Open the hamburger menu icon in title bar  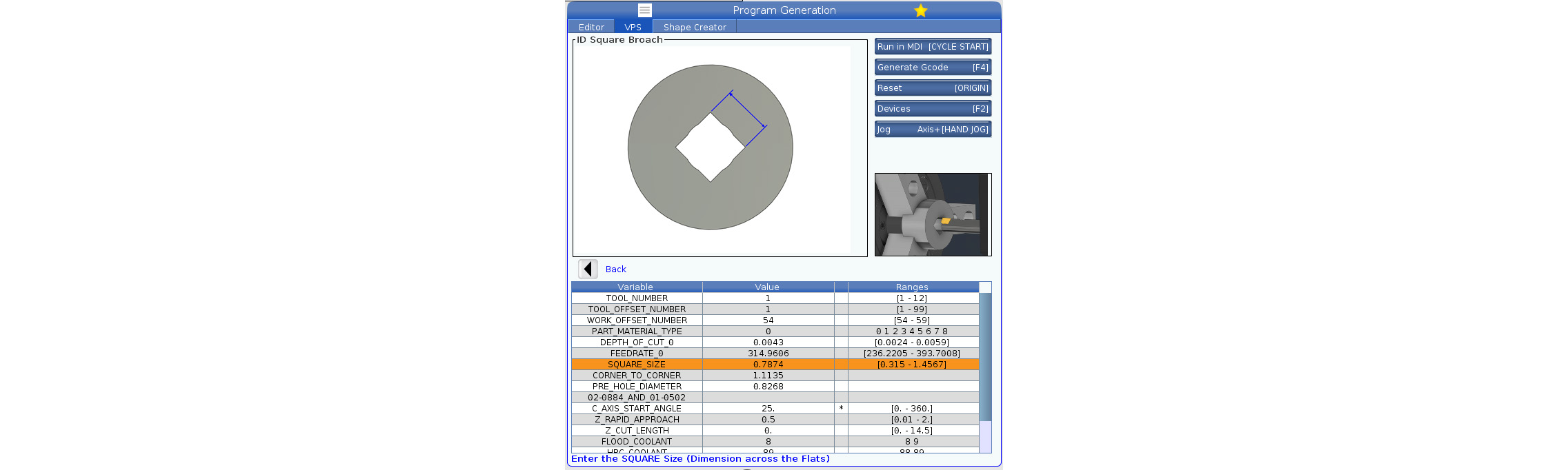pos(644,10)
